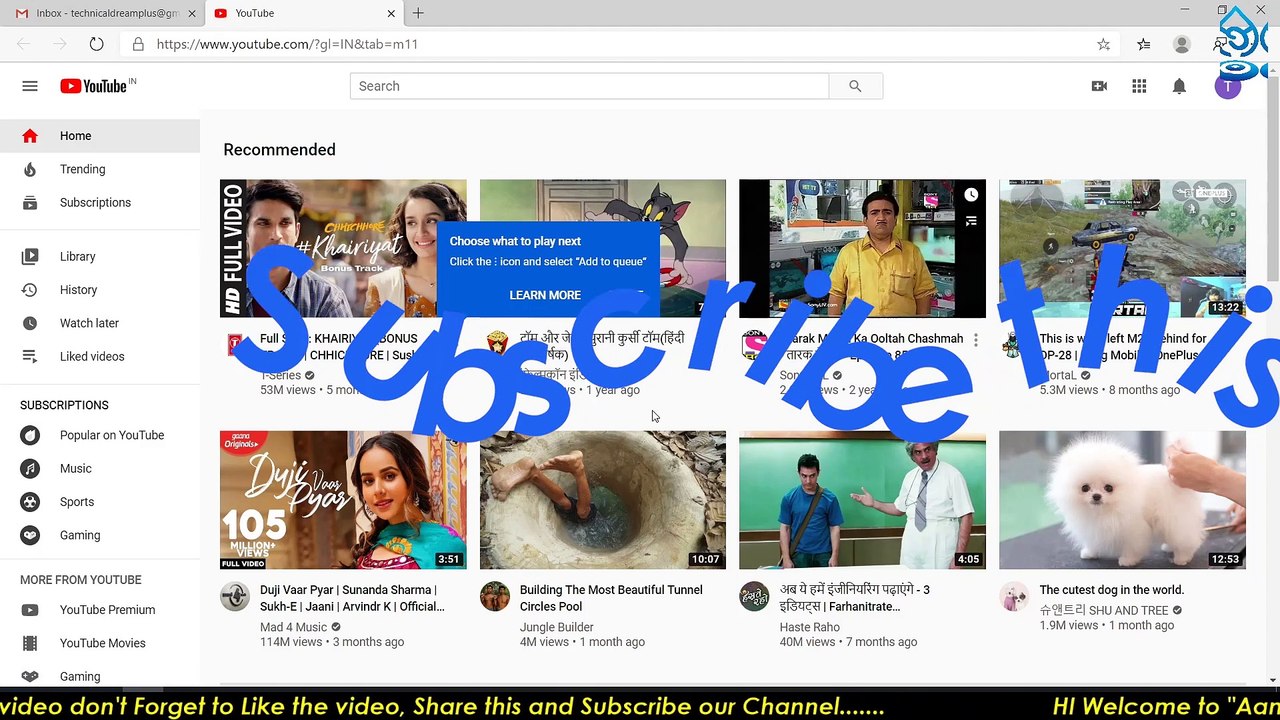Open the cutest dog video thumbnail
The image size is (1280, 720).
1122,500
